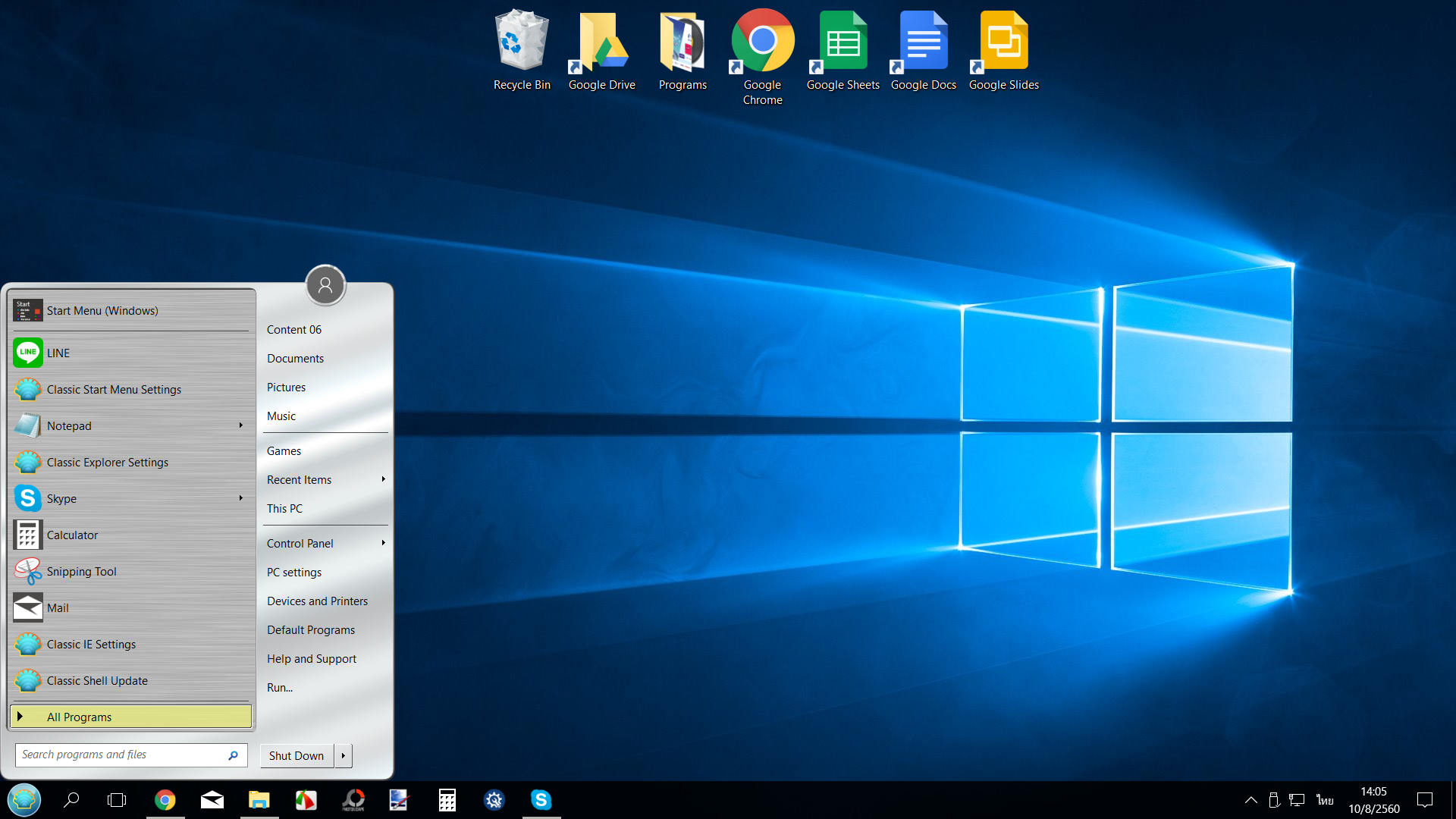Click Skype icon in the taskbar

(541, 800)
